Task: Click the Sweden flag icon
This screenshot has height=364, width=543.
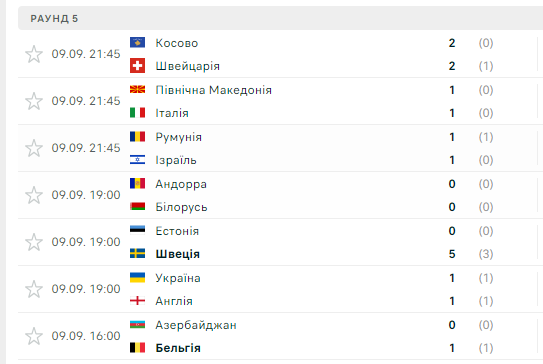Action: (x=137, y=254)
